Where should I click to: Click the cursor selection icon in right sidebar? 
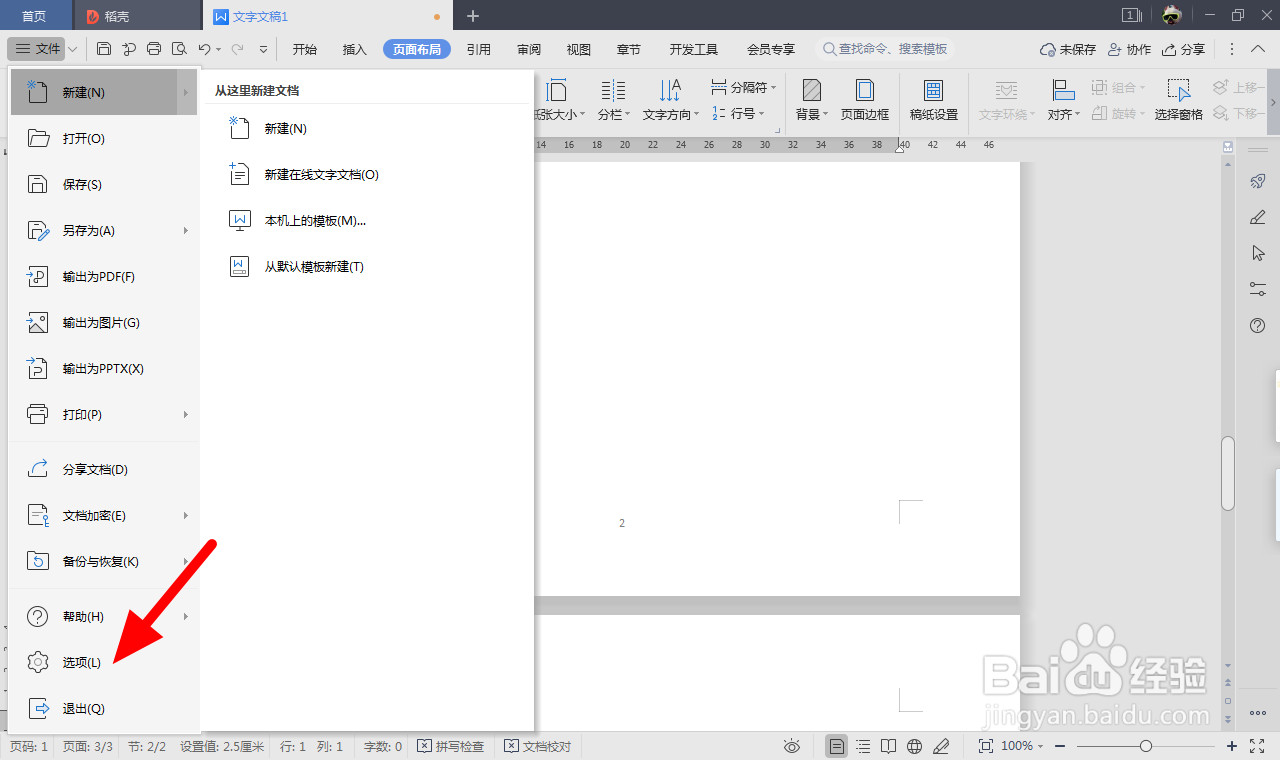coord(1258,253)
